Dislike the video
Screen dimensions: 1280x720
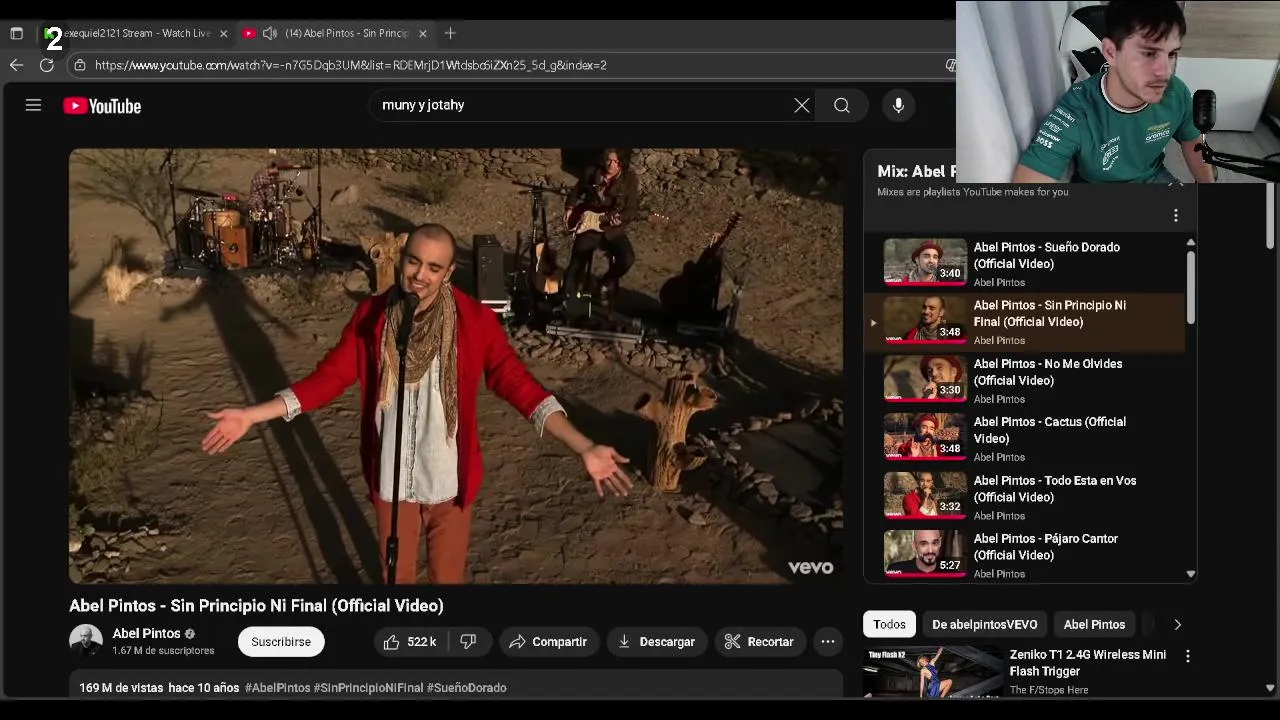(x=468, y=642)
